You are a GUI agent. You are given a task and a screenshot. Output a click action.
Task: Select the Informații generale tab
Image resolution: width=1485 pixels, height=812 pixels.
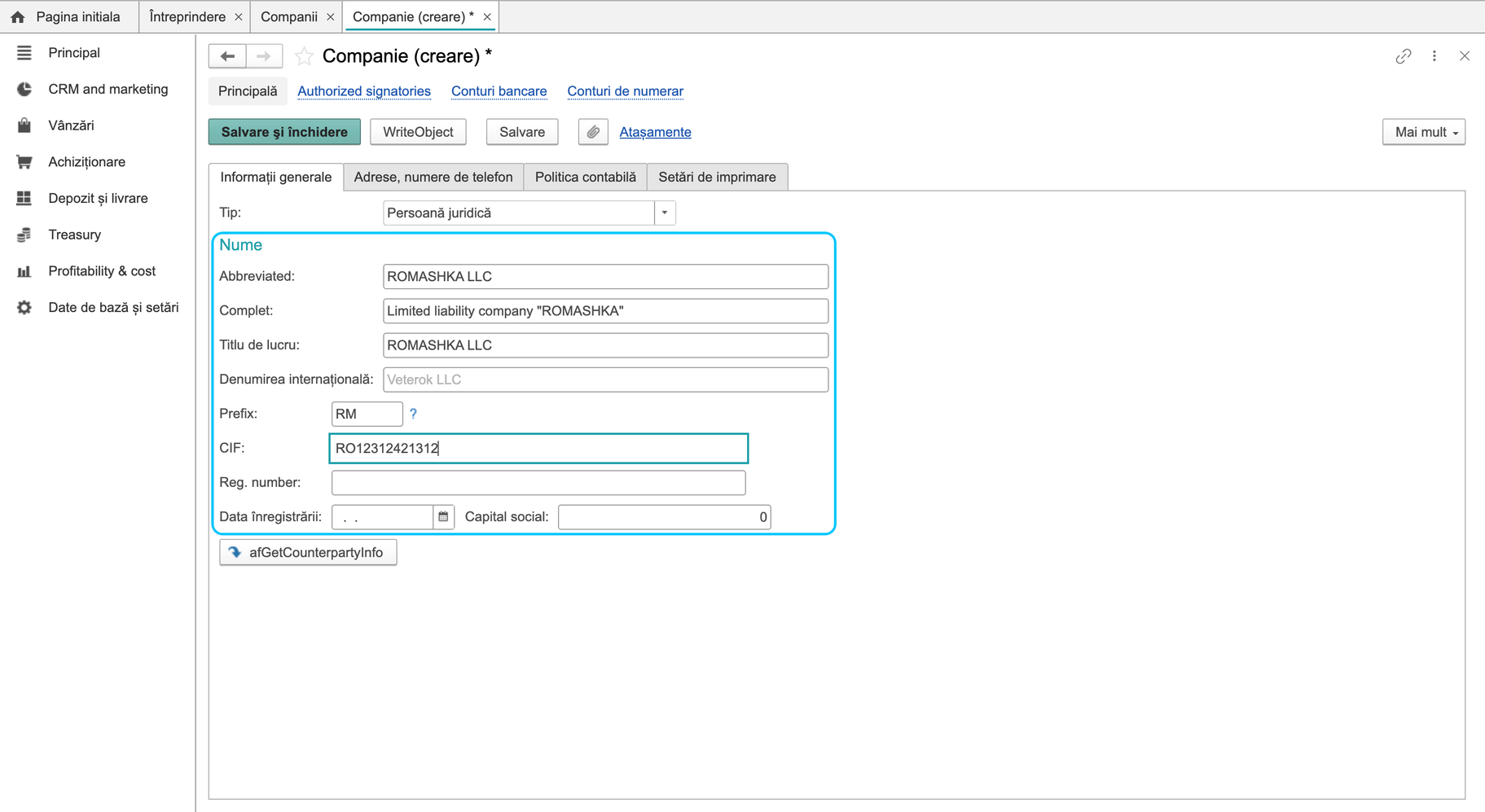pyautogui.click(x=276, y=177)
